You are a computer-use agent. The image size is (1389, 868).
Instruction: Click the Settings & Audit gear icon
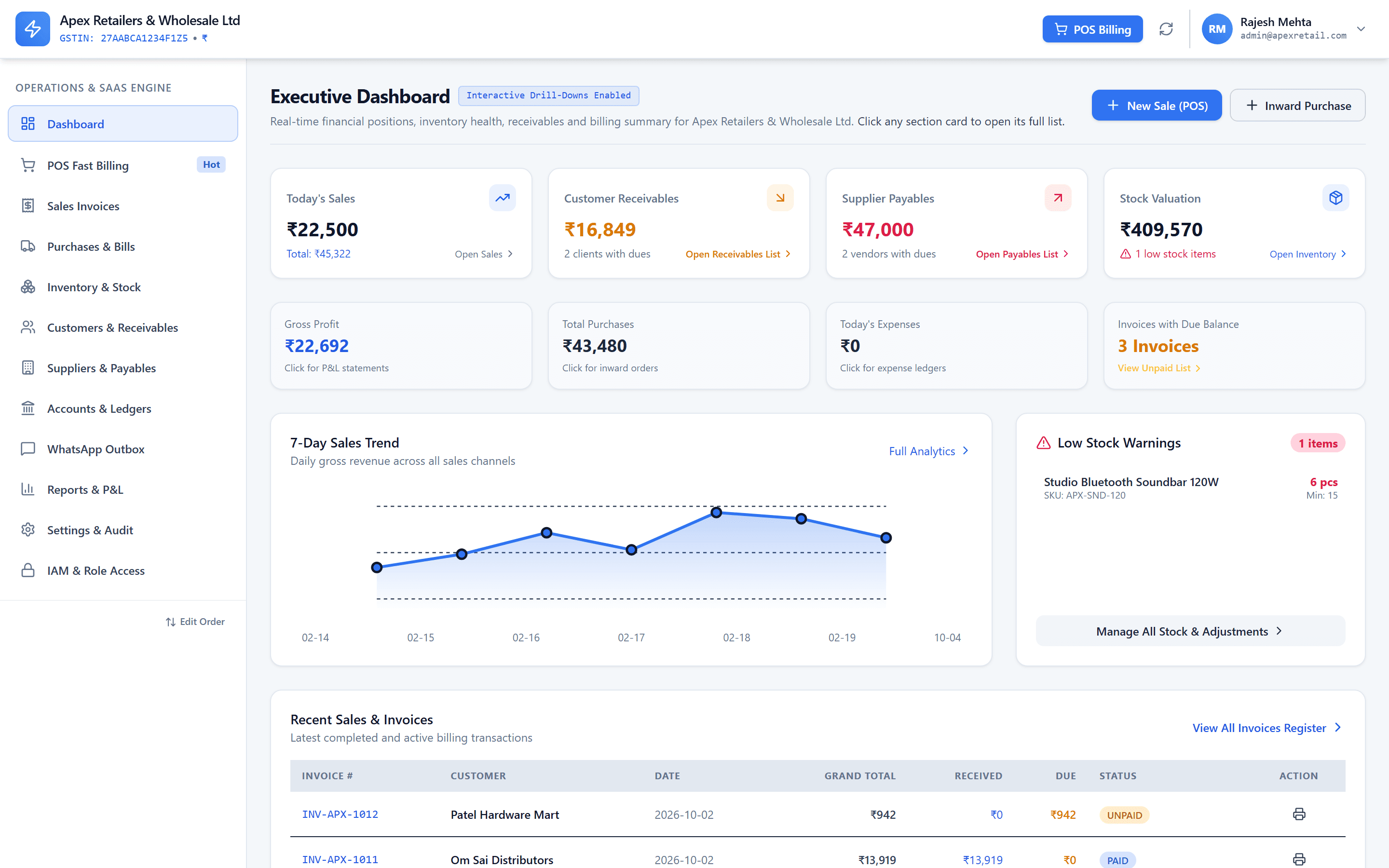(x=27, y=529)
